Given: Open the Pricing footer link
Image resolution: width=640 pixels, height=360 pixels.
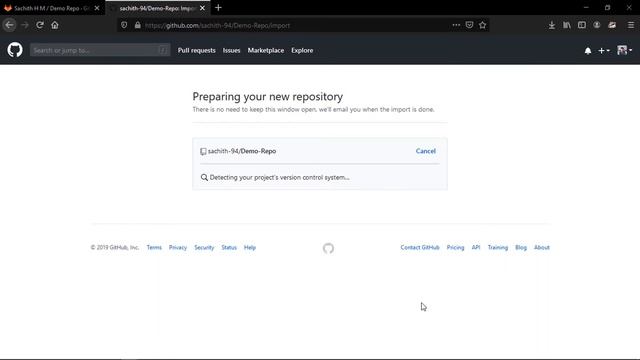Looking at the screenshot, I should (456, 247).
